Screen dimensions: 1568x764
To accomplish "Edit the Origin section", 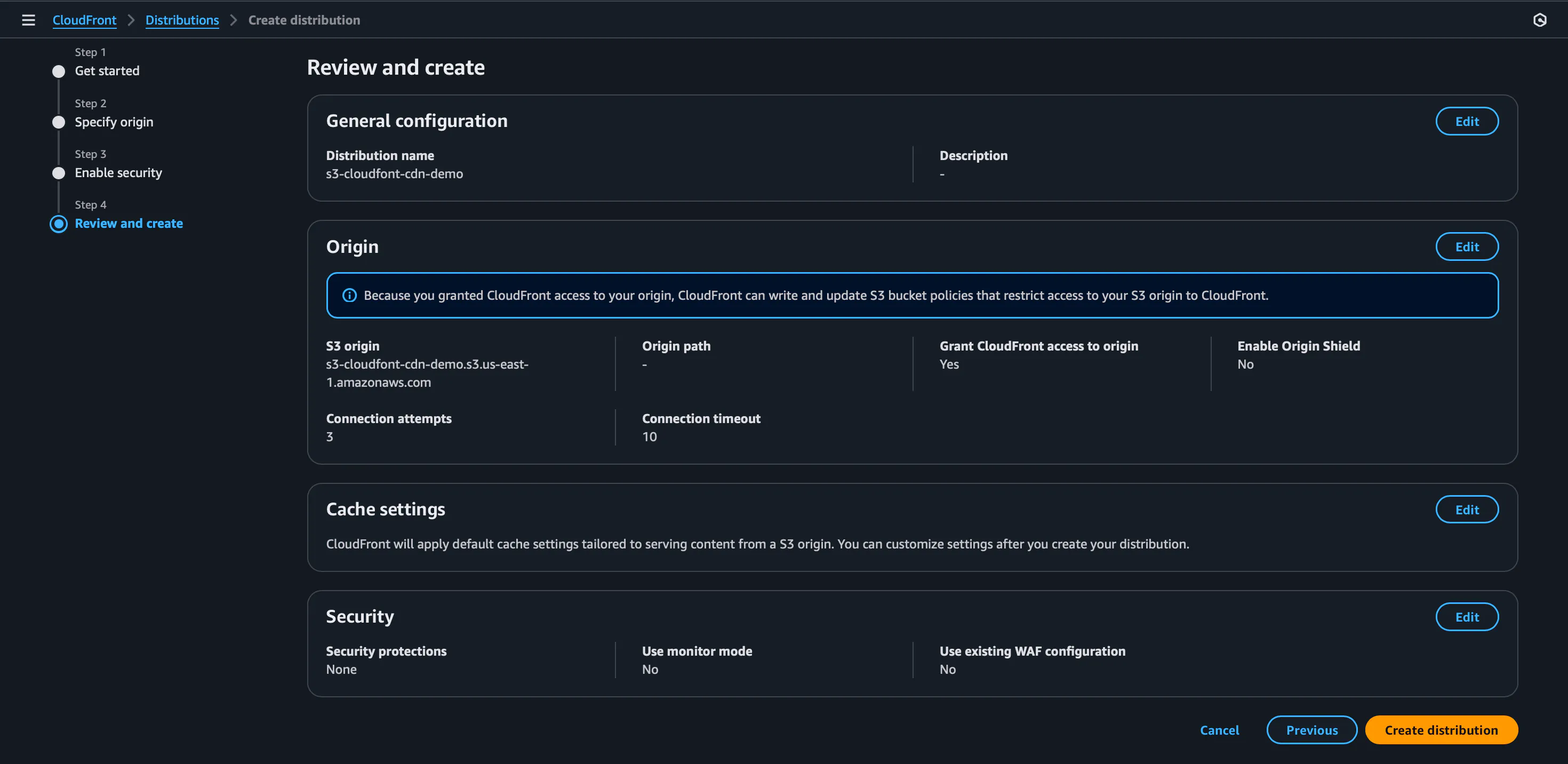I will [x=1467, y=246].
